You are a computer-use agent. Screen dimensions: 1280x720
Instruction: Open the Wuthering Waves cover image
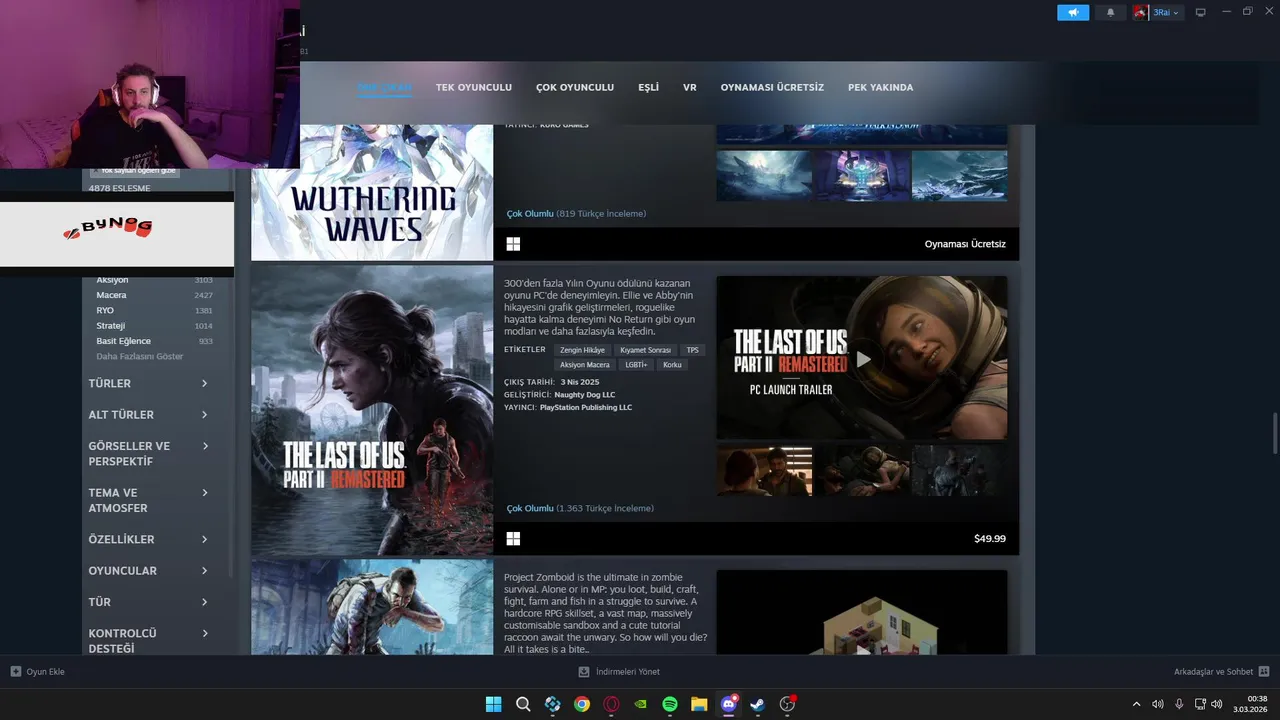pyautogui.click(x=372, y=192)
